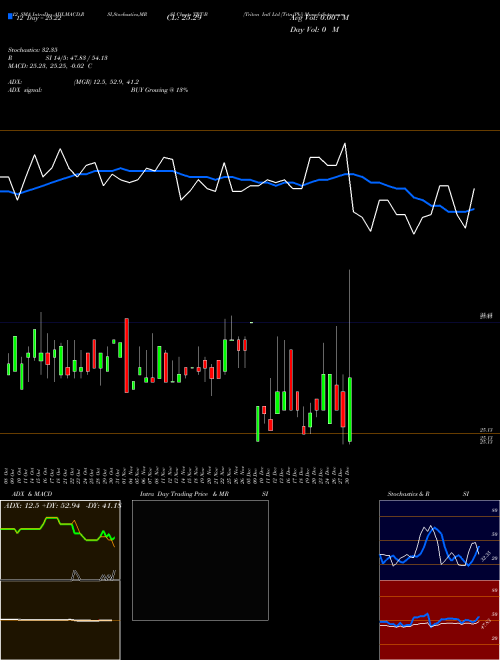Image resolution: width=500 pixels, height=660 pixels.
Task: Click the long red candle around 31 Oct
Action: (x=126, y=355)
